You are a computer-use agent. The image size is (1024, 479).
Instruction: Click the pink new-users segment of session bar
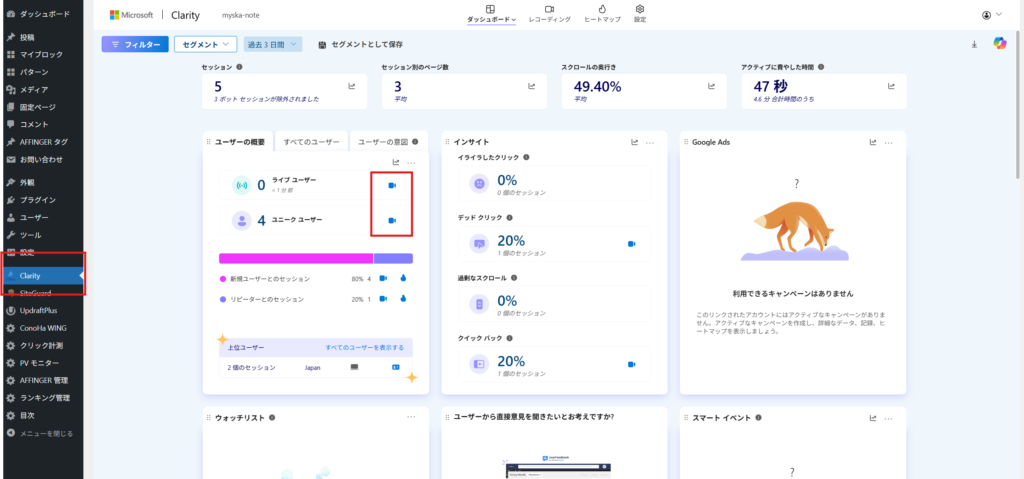pyautogui.click(x=296, y=258)
